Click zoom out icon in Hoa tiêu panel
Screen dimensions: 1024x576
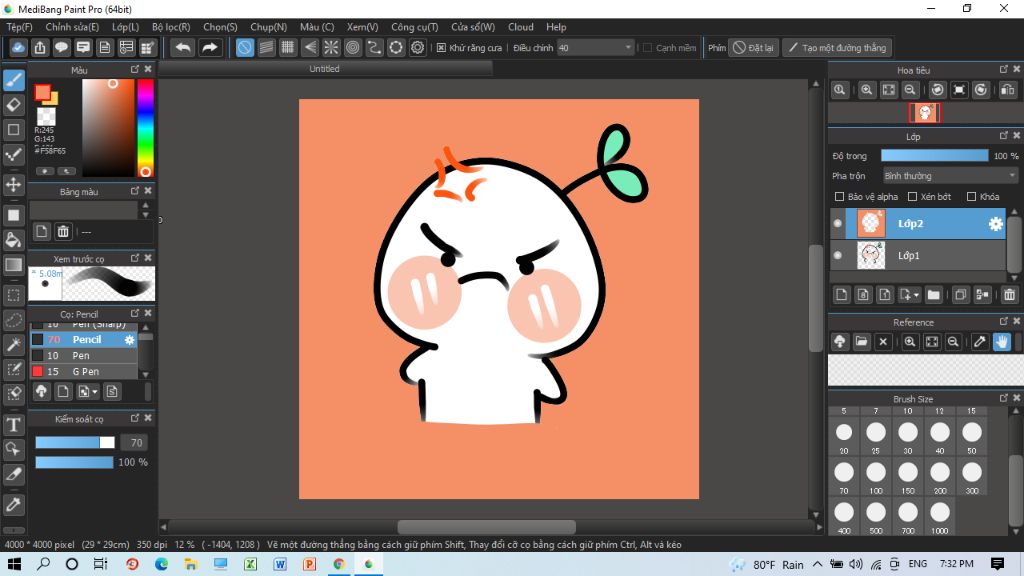(910, 90)
